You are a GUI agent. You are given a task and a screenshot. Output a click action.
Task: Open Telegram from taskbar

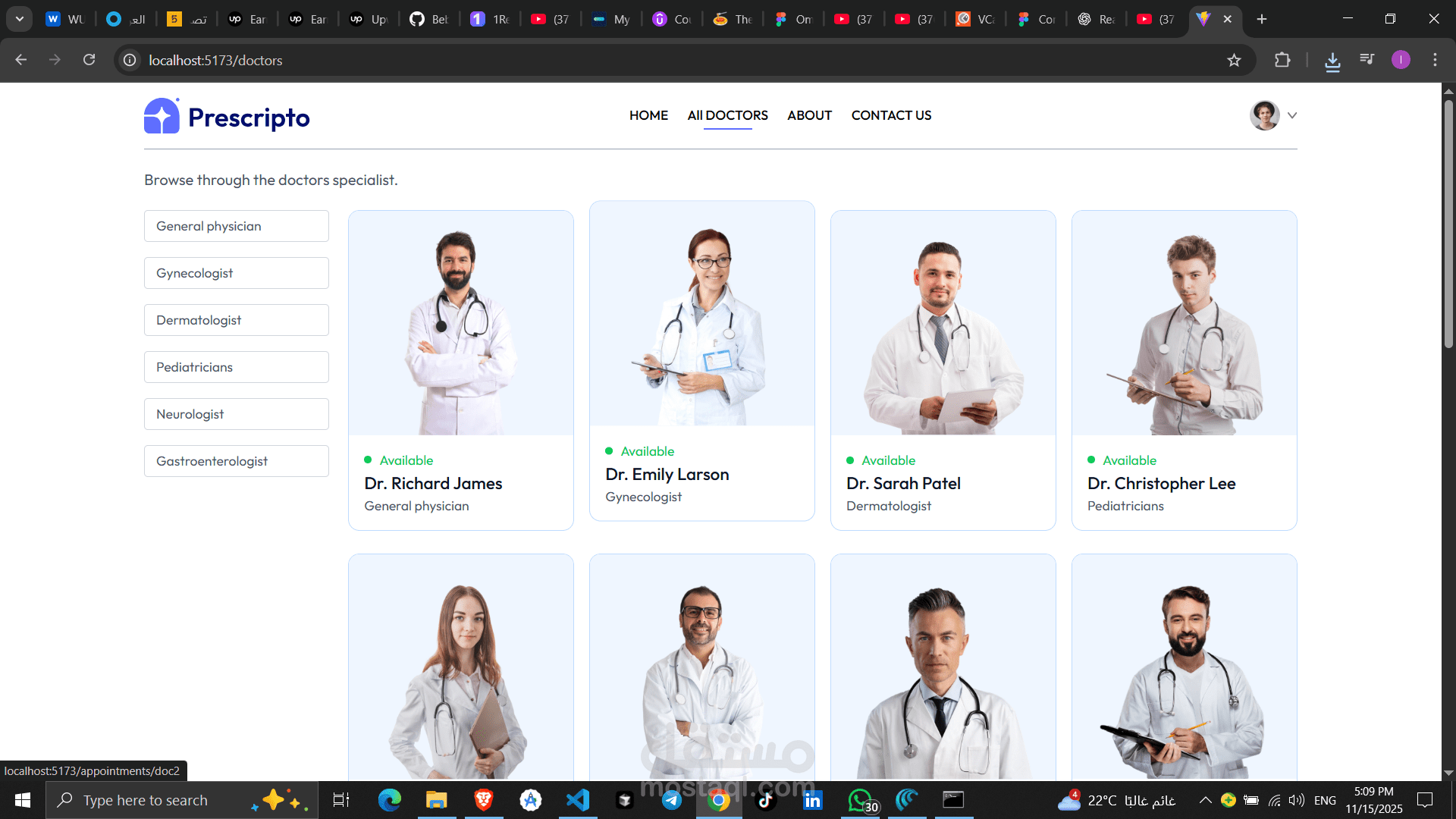coord(672,800)
